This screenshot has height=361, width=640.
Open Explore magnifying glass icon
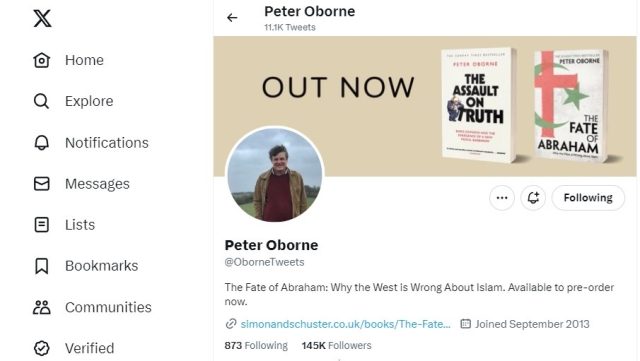coord(41,101)
